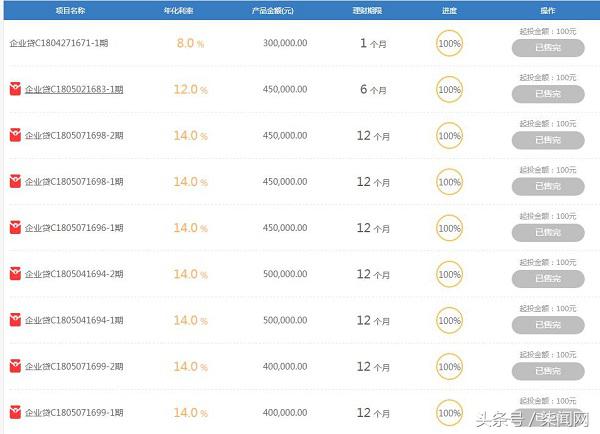Click 14.0% rate in 企业贷C1805071696-1期 row
Screen dimensions: 600x434
point(191,228)
